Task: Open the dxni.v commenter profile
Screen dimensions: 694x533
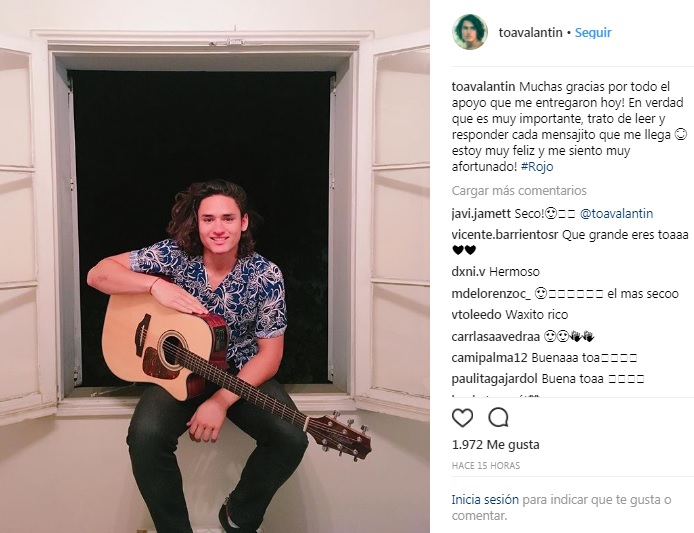Action: [x=468, y=272]
